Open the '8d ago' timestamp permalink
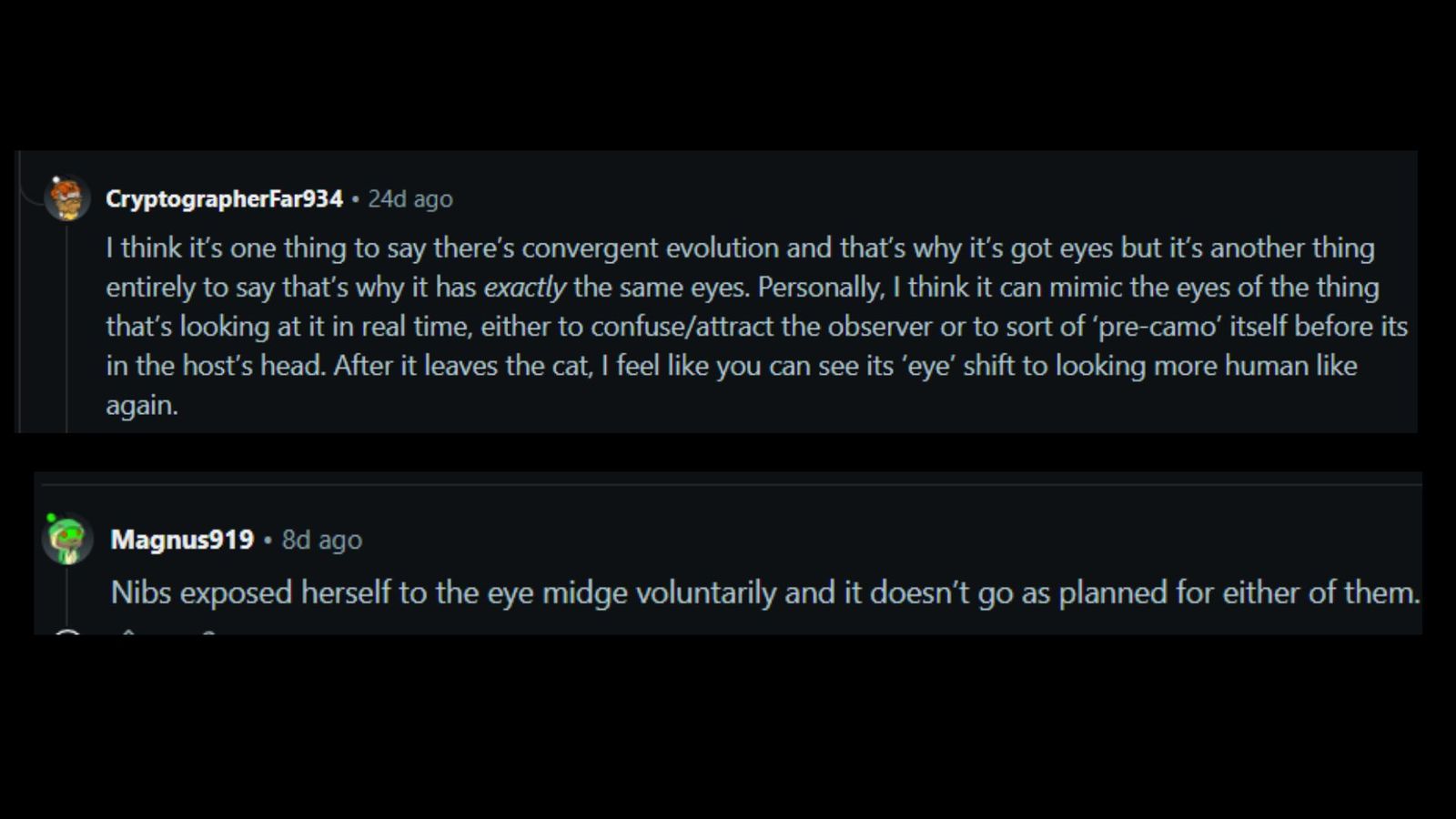1456x819 pixels. point(322,540)
